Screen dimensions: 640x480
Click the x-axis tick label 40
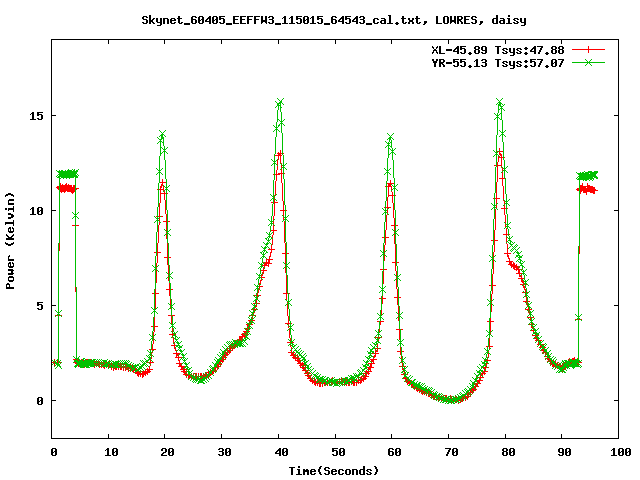click(x=281, y=452)
